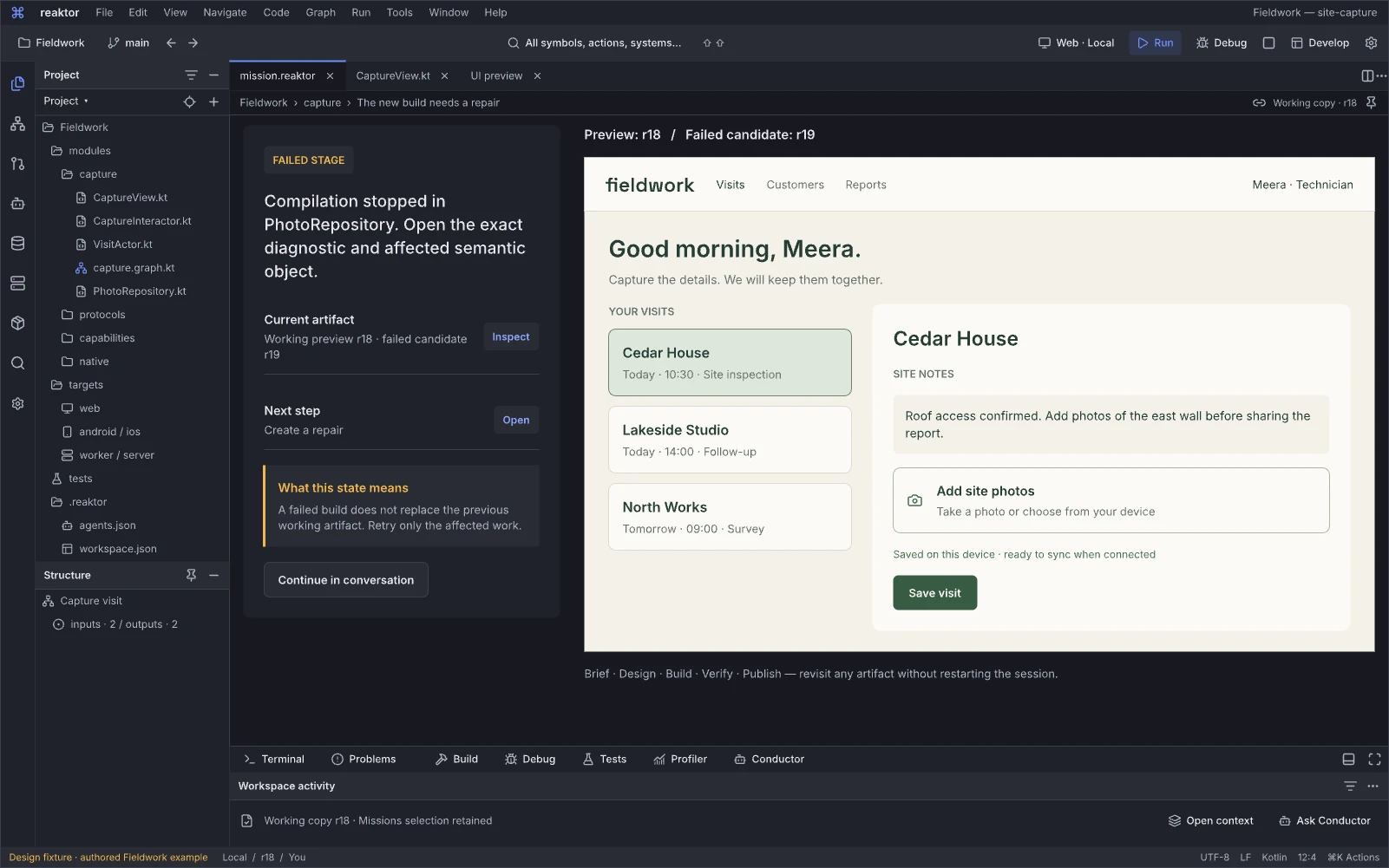Image resolution: width=1389 pixels, height=868 pixels.
Task: Click the stop square icon beside Debug
Action: pyautogui.click(x=1268, y=42)
